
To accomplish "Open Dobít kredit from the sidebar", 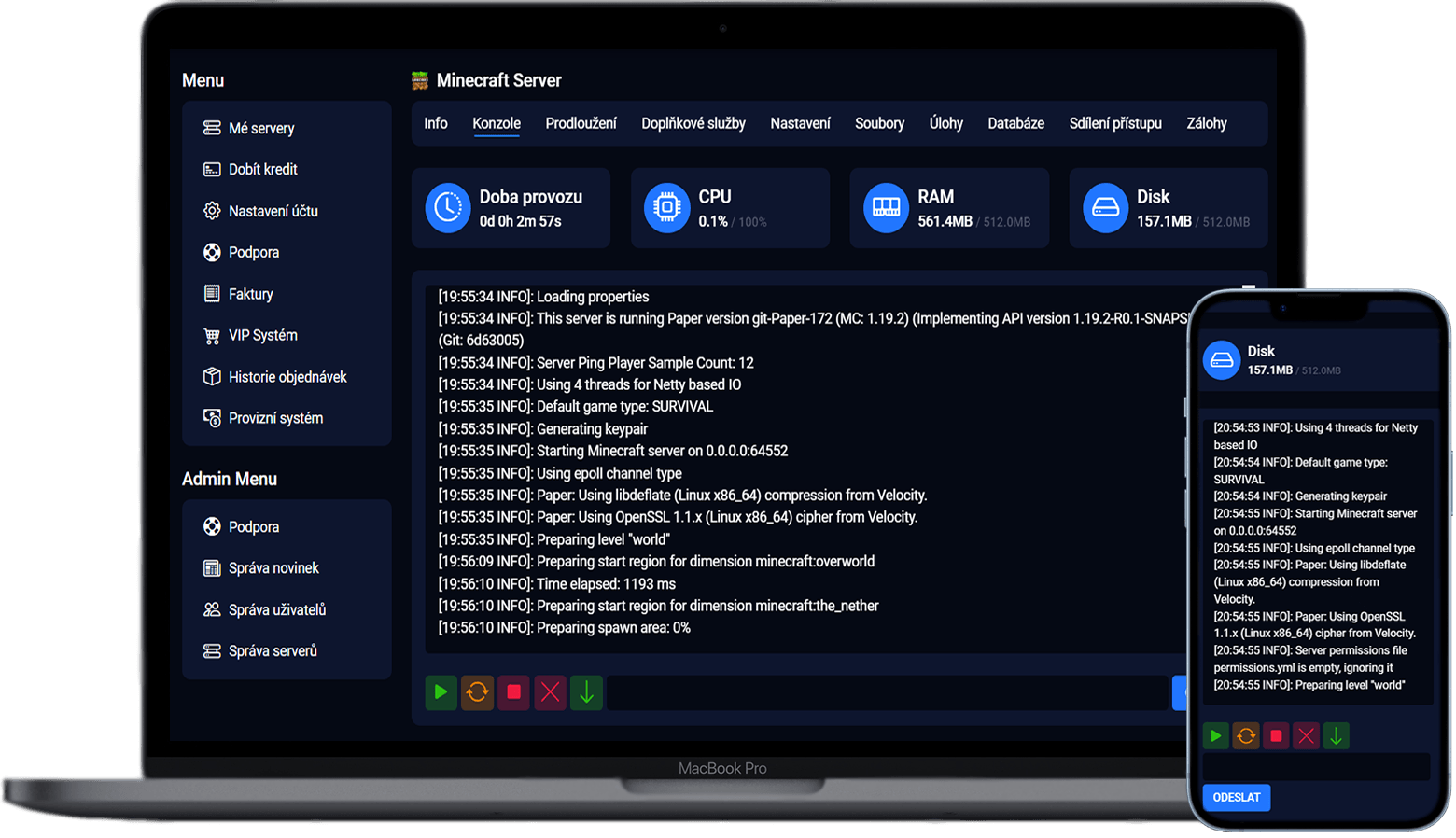I will (264, 169).
